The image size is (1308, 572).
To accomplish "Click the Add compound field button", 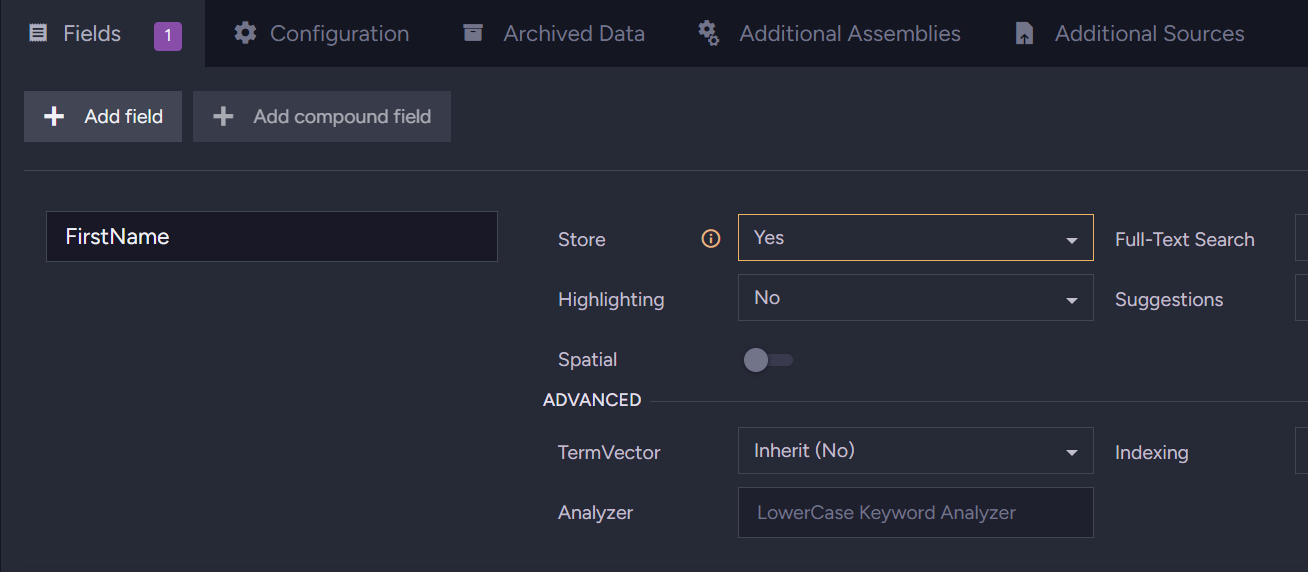I will (x=322, y=117).
